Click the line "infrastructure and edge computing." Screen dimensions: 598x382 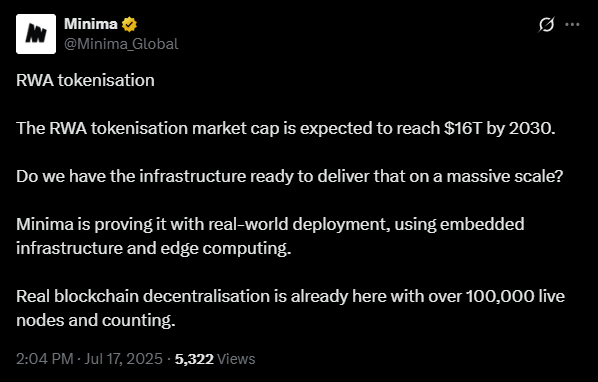pos(154,249)
